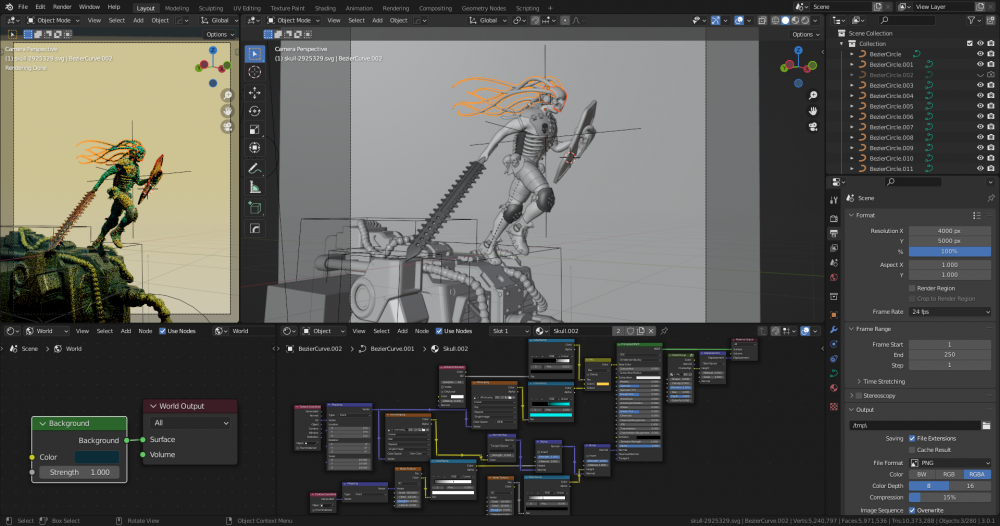Open the Output properties printer tab
This screenshot has height=526, width=1000.
(834, 233)
